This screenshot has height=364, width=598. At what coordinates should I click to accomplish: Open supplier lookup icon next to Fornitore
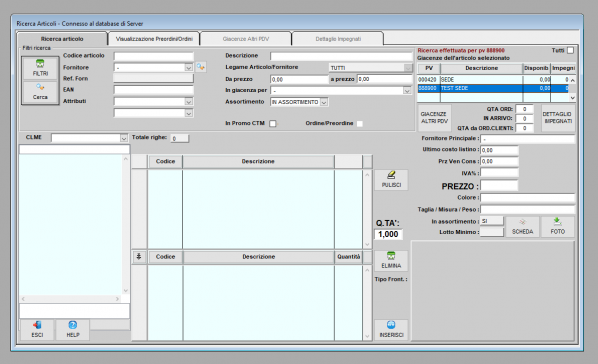tap(201, 67)
